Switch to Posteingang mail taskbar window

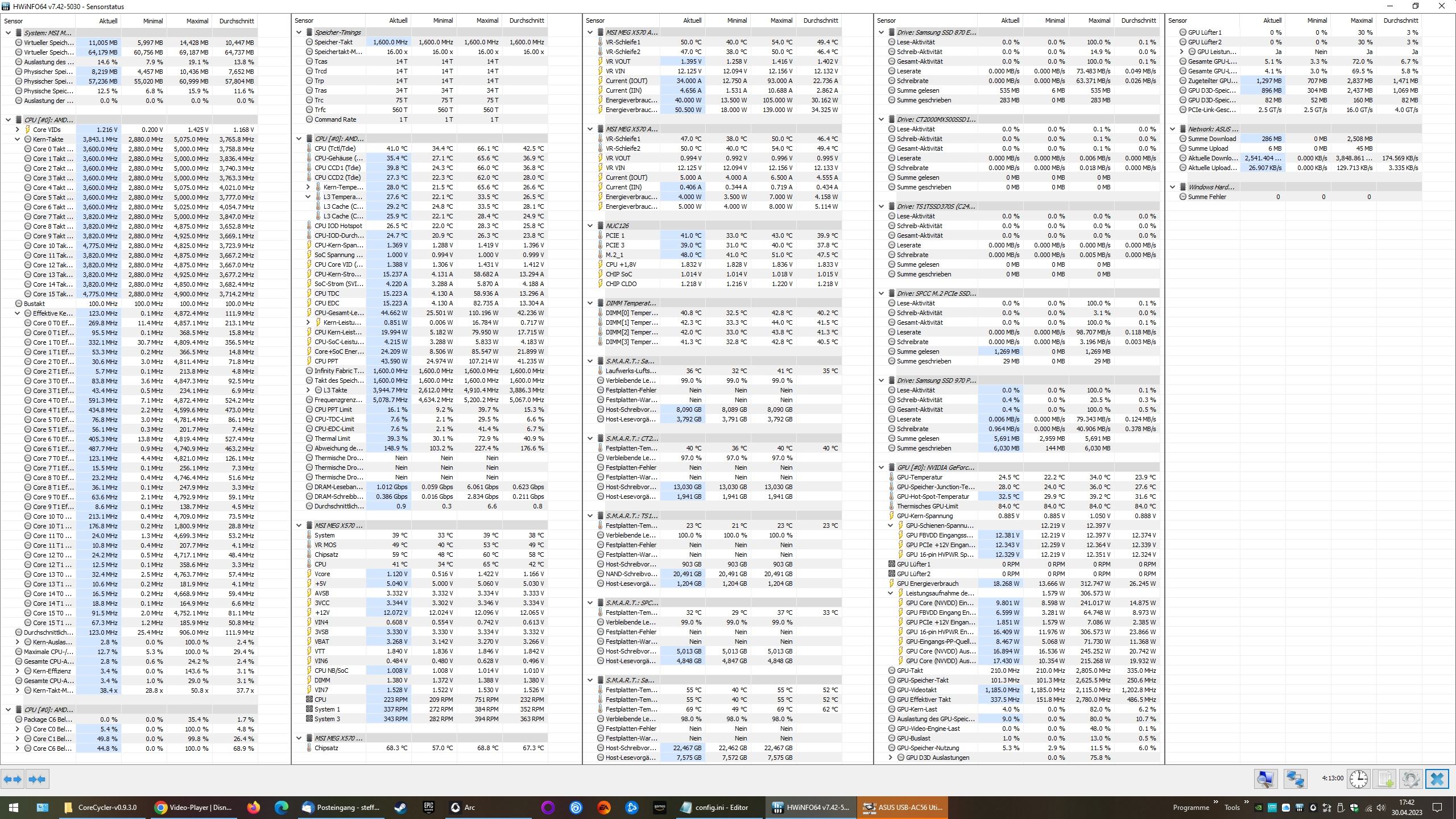click(x=341, y=807)
